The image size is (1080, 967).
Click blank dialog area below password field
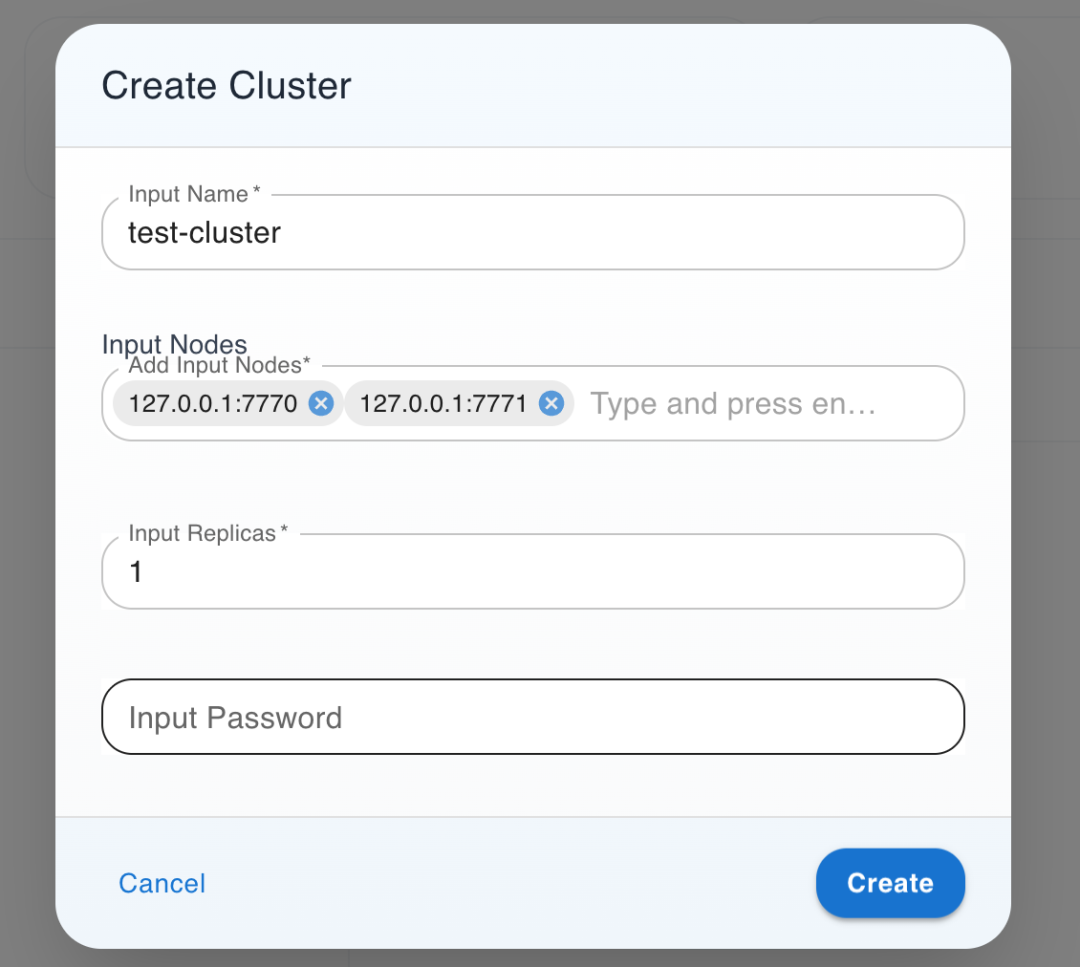(x=533, y=785)
